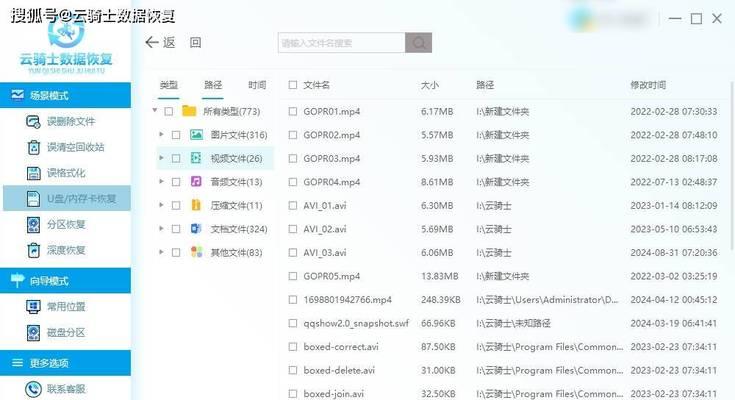The width and height of the screenshot is (735, 400).
Task: Check the 1698801942766.mp4 checkbox
Action: pos(292,300)
